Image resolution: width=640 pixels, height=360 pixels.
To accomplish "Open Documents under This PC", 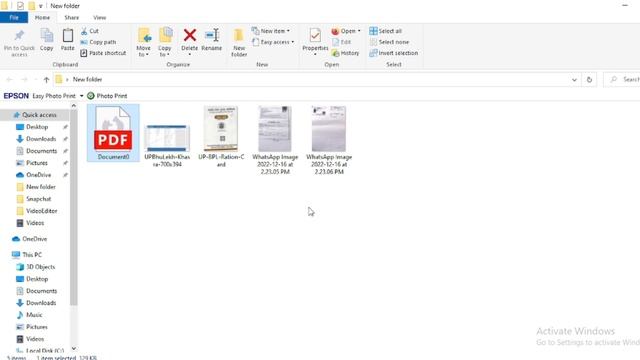I will [x=41, y=291].
